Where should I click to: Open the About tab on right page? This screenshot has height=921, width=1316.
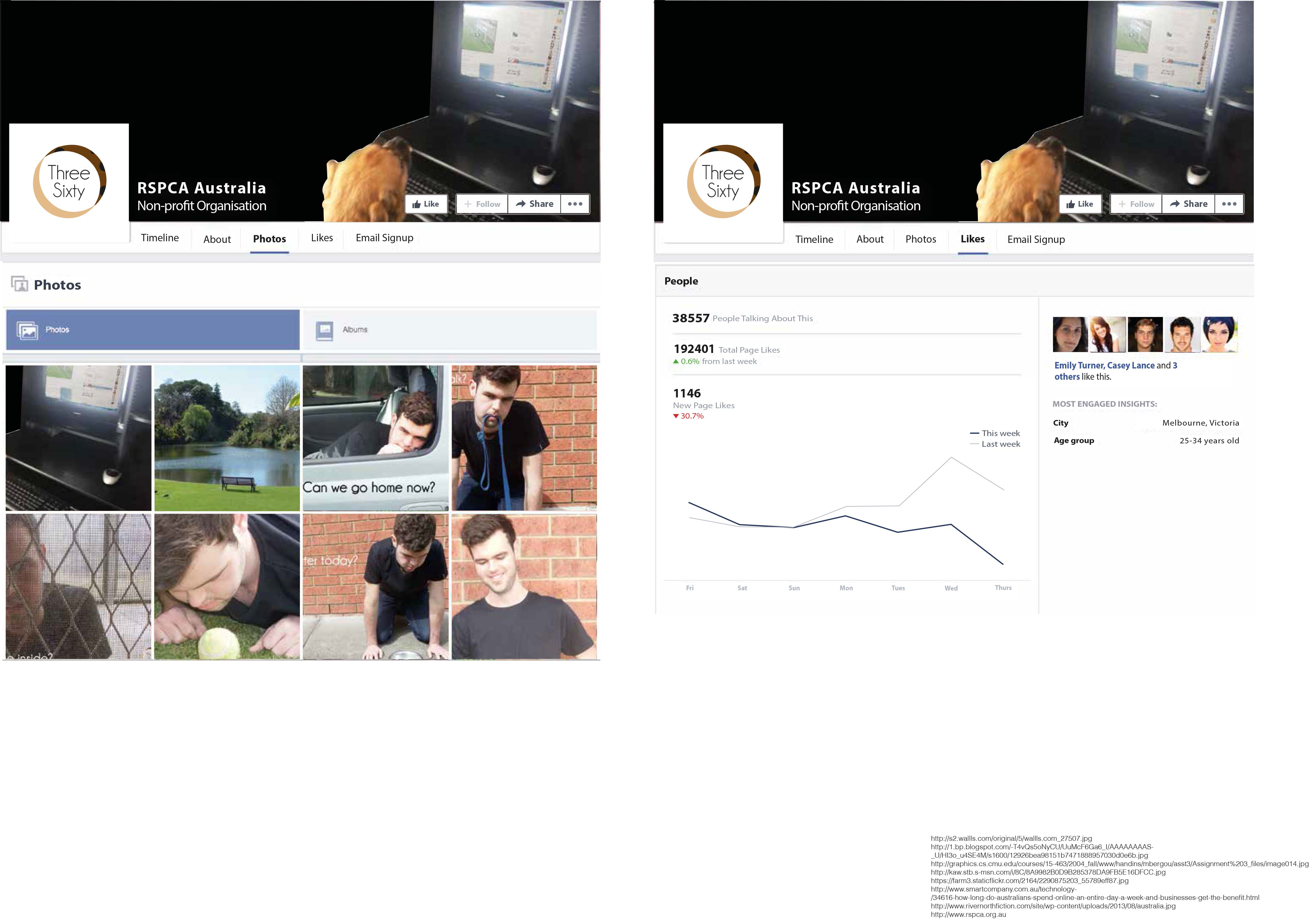[870, 240]
